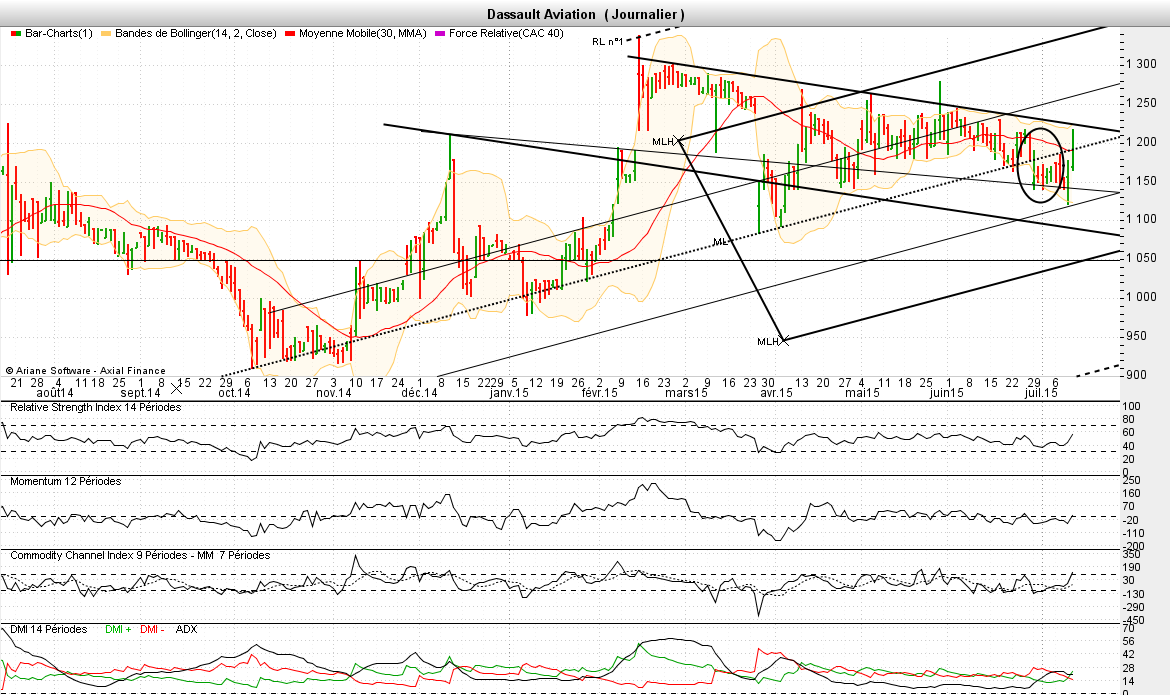Viewport: 1170px width, 695px height.
Task: Click the 'janv.15' month label
Action: pyautogui.click(x=510, y=393)
